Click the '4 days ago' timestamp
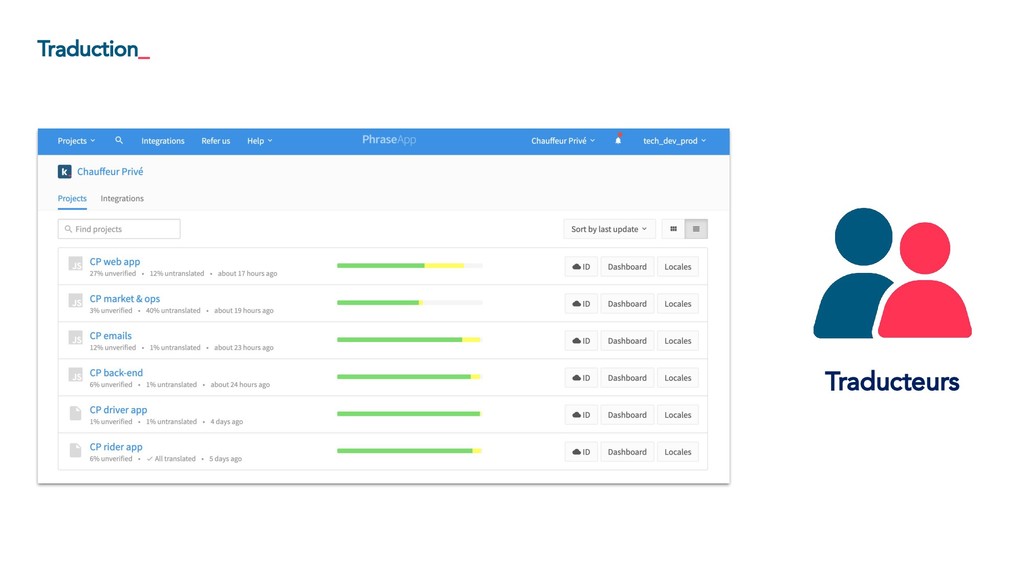Viewport: 1024px width, 576px height. point(227,422)
